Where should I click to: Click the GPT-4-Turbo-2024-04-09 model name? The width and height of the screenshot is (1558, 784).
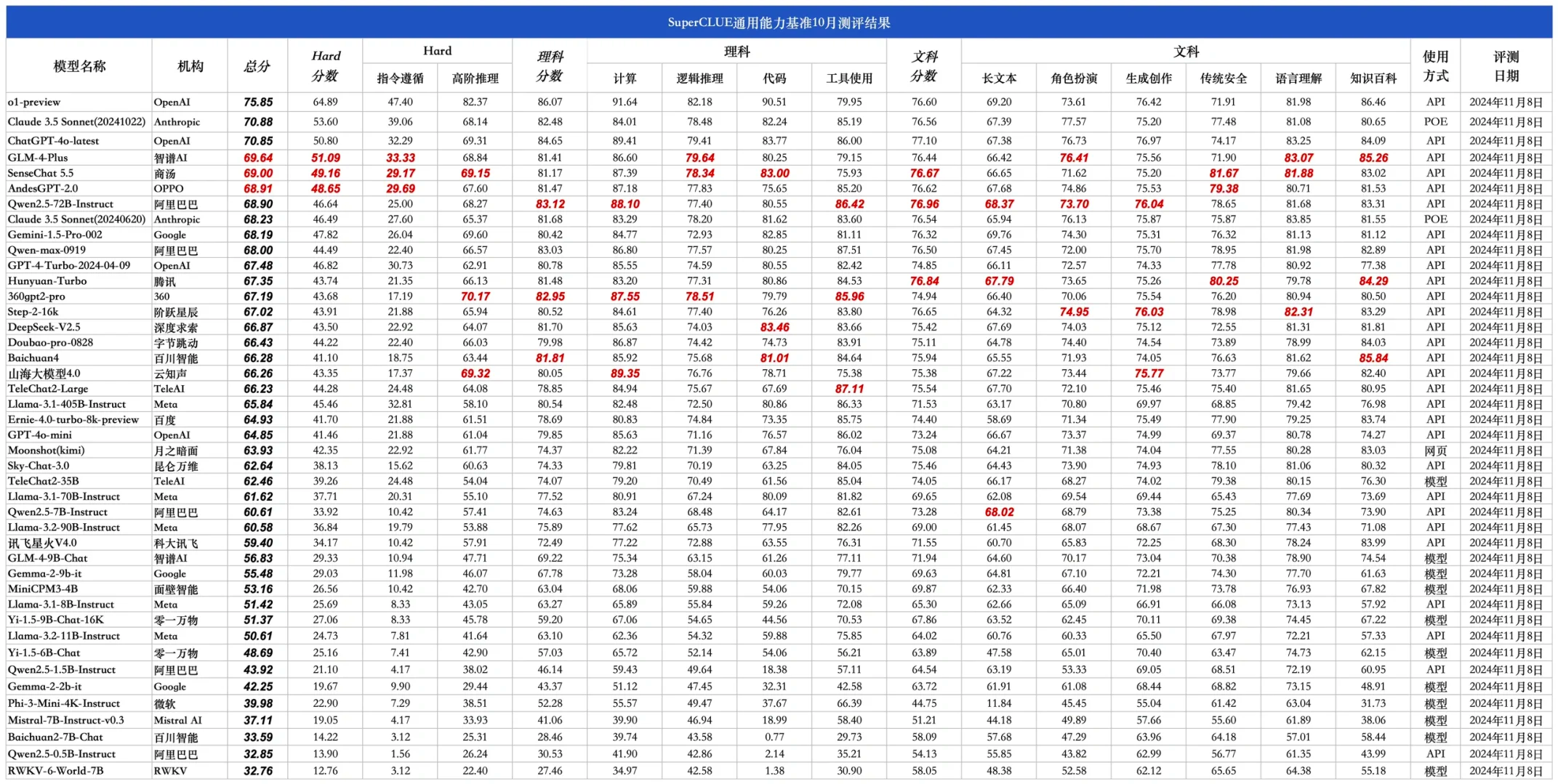69,265
